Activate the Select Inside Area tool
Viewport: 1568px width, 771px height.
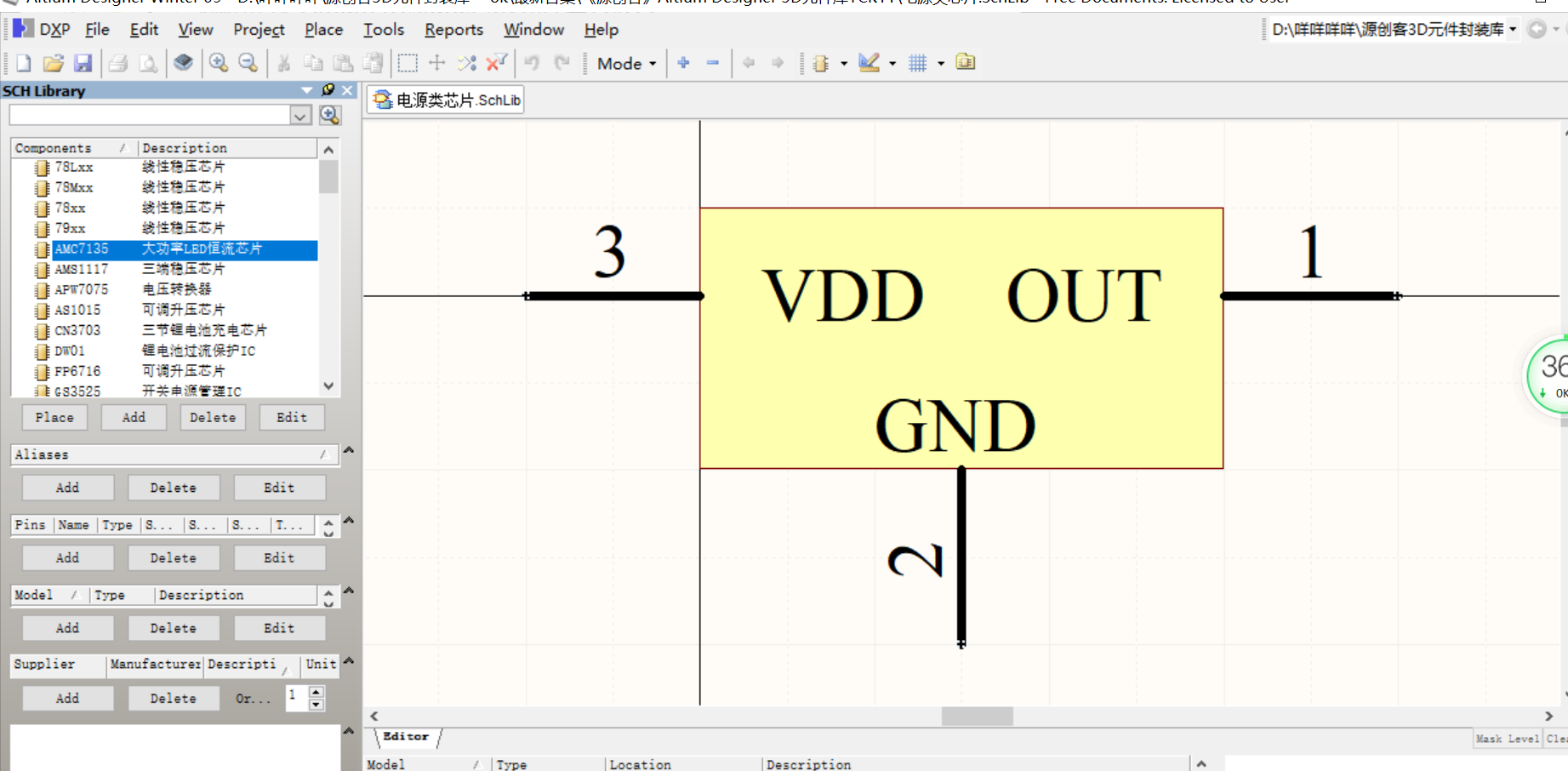[x=408, y=63]
